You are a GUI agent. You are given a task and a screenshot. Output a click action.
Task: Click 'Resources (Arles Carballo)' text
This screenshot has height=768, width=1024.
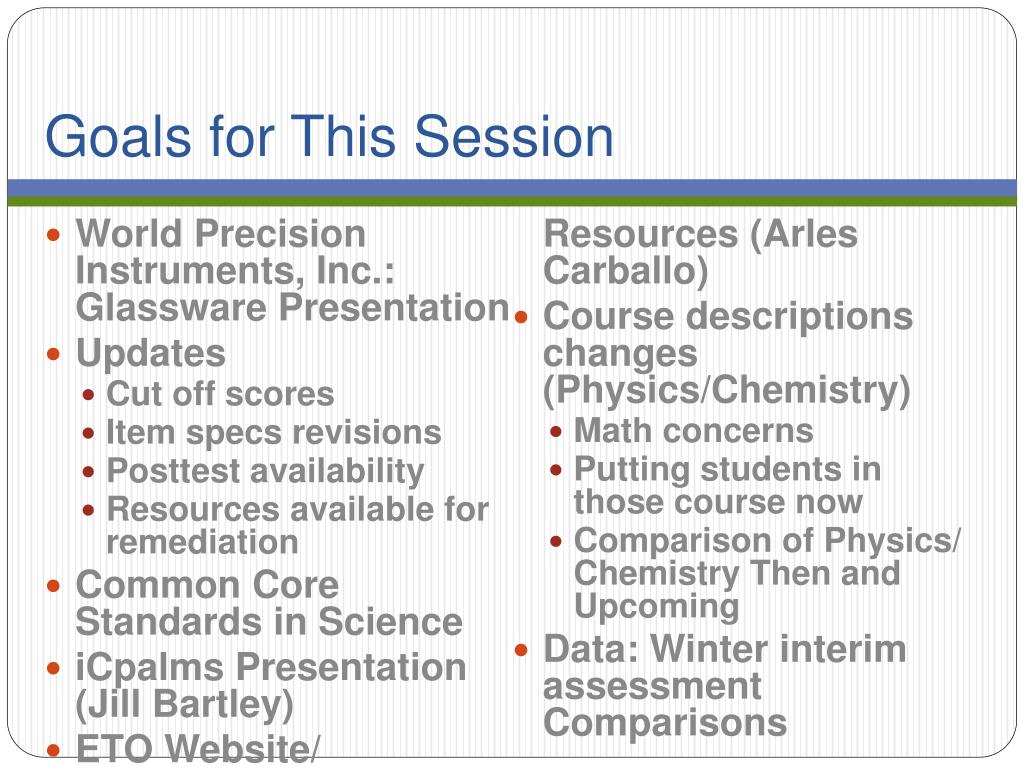[x=700, y=253]
